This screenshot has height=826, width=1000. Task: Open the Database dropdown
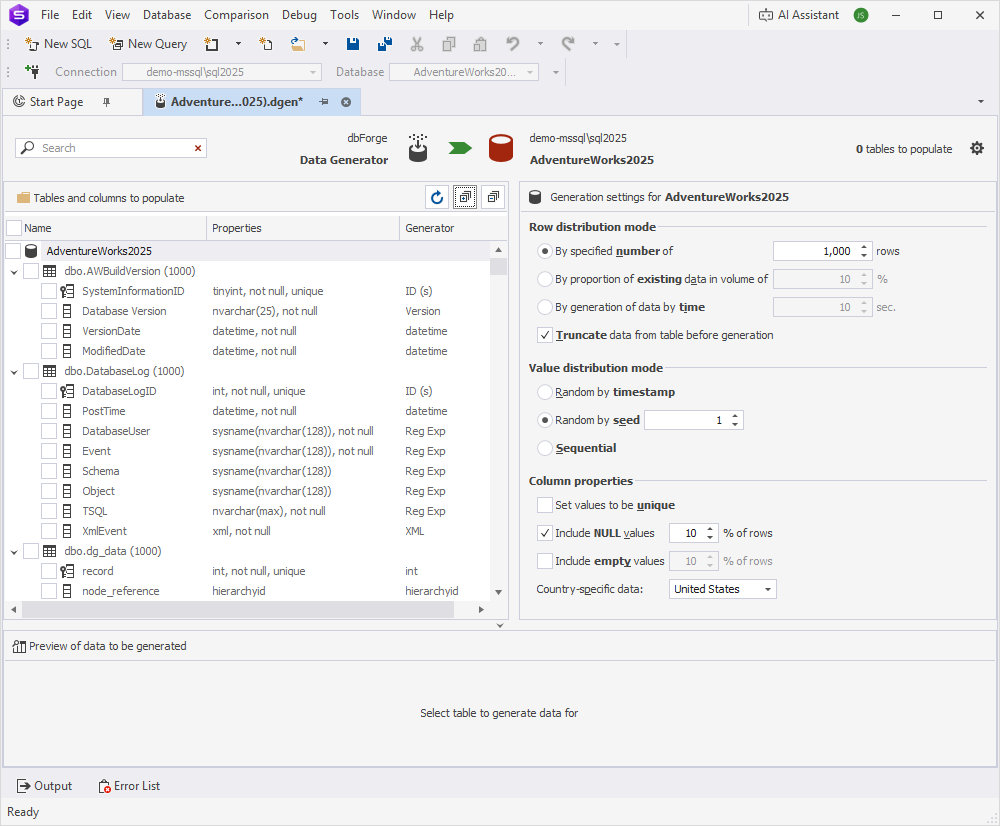[x=464, y=72]
